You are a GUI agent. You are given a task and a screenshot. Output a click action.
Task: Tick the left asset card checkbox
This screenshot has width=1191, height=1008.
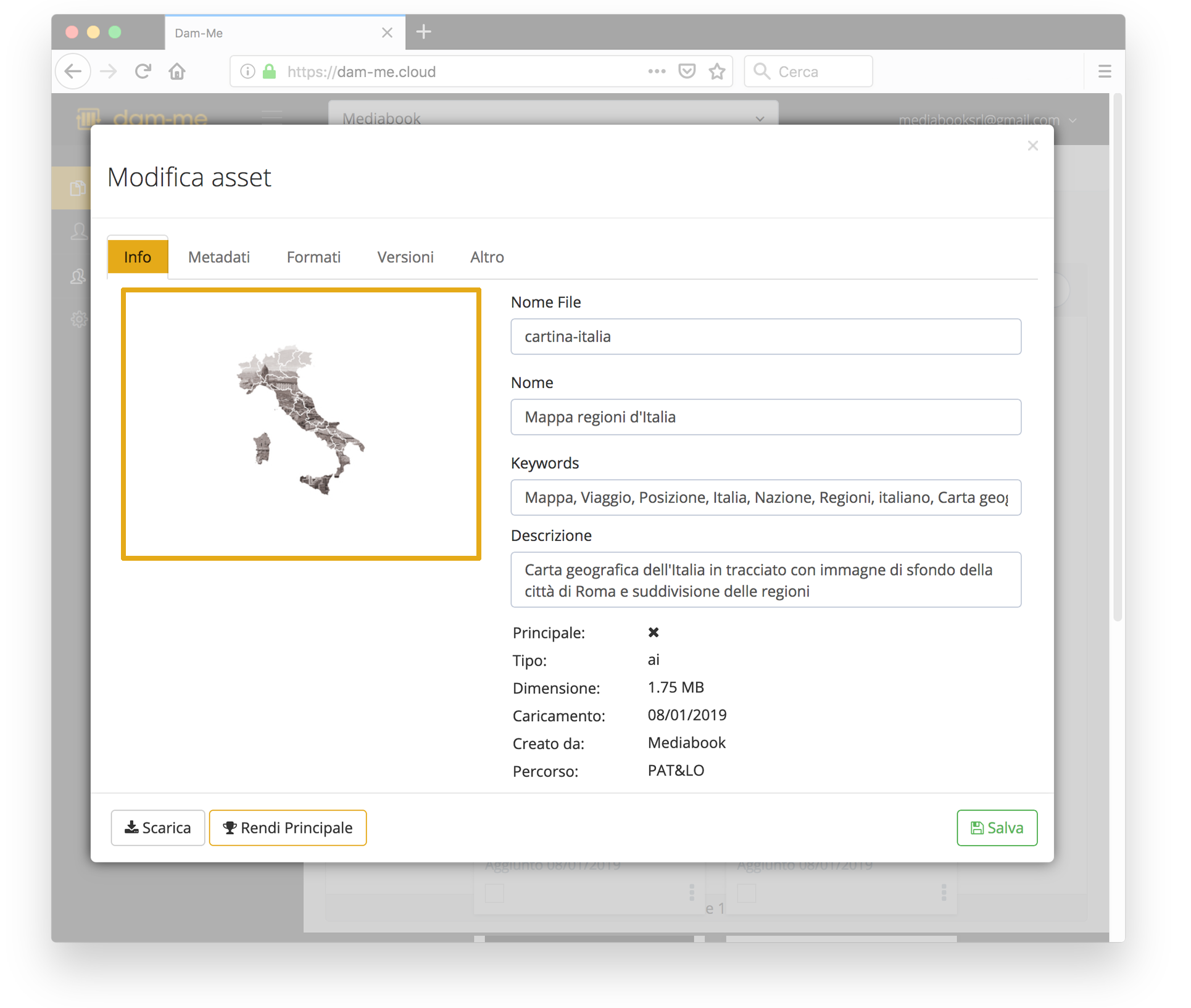494,893
